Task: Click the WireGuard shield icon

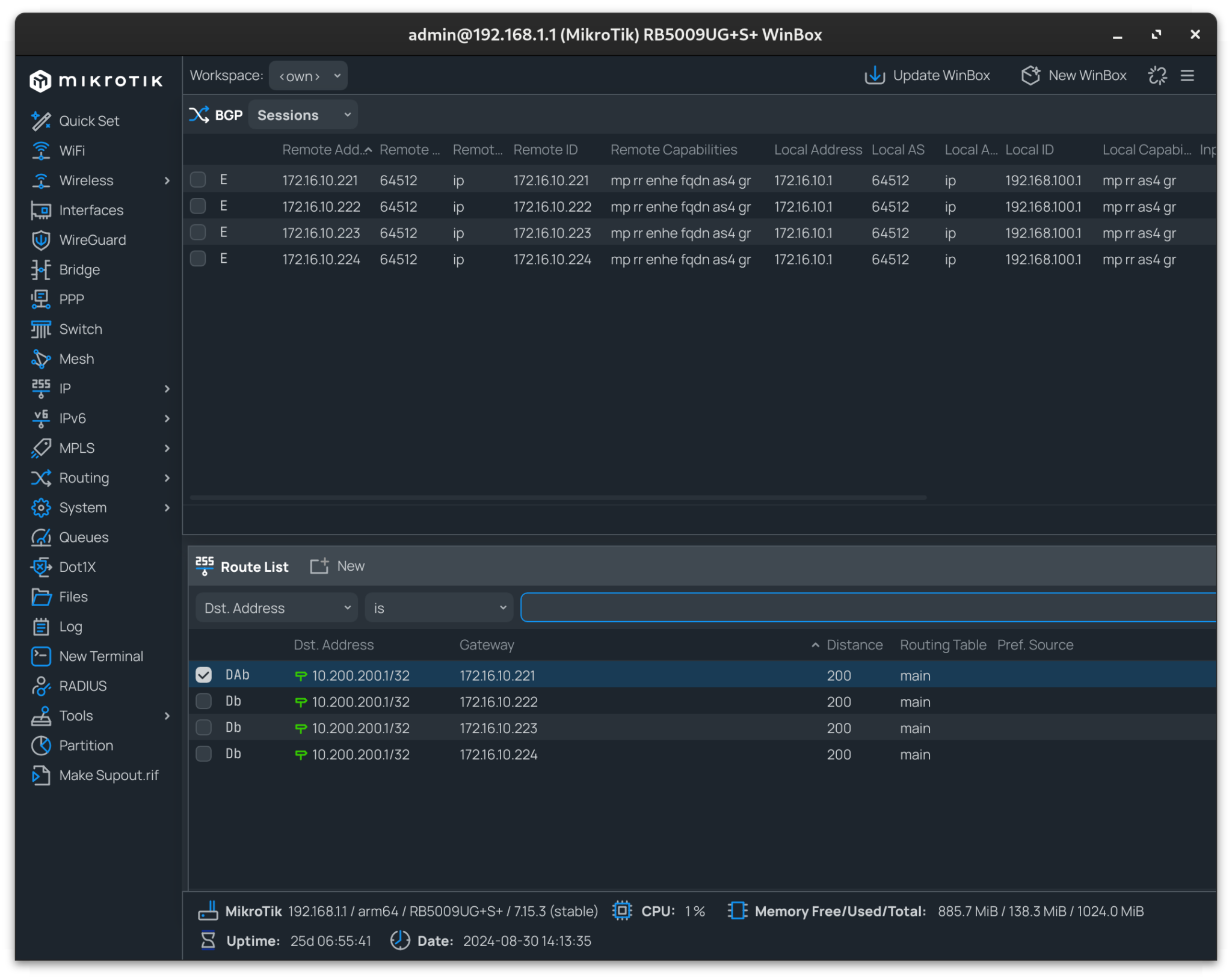Action: point(41,240)
